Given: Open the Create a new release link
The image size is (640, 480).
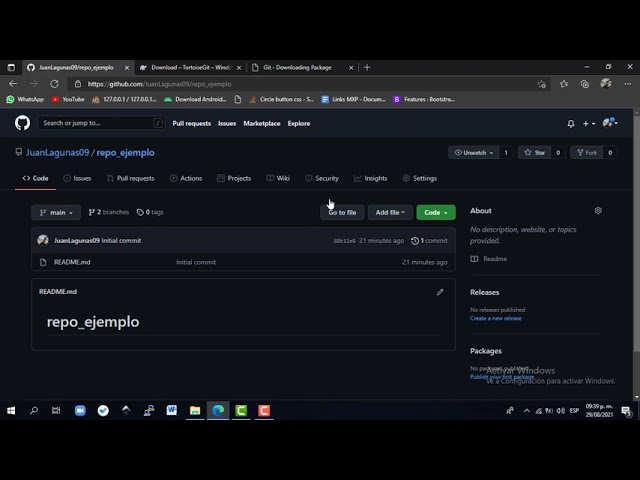Looking at the screenshot, I should coord(496,318).
